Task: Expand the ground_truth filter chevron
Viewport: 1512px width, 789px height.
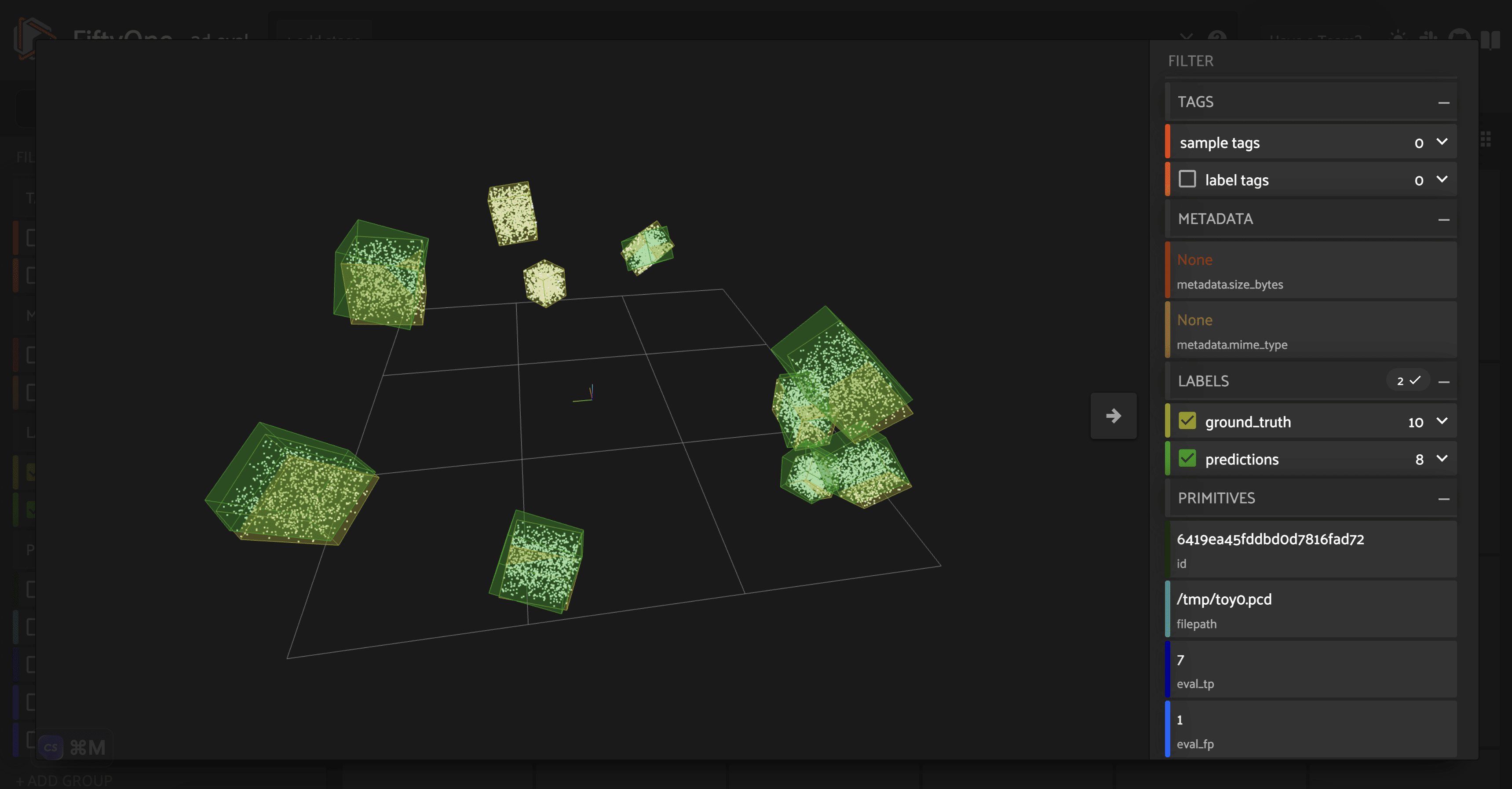Action: (x=1442, y=421)
